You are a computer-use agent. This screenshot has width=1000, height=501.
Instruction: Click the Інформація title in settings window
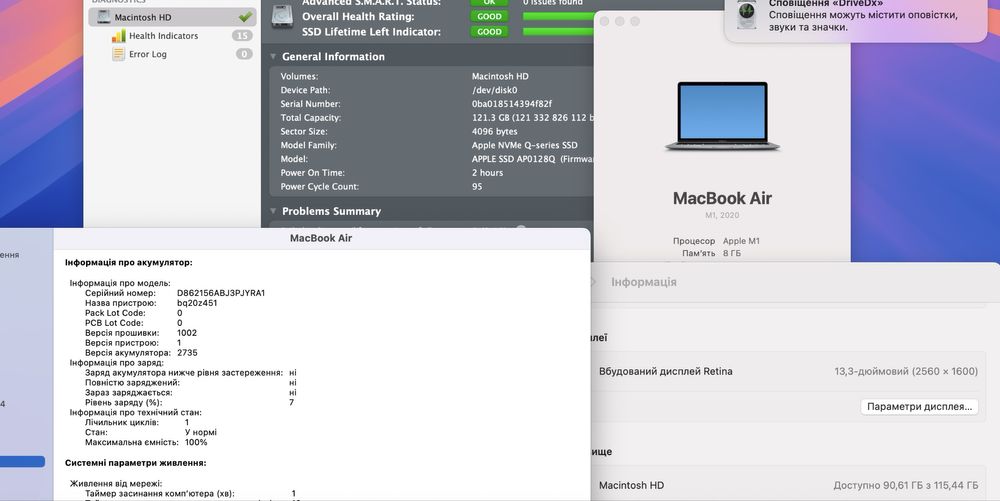[643, 282]
